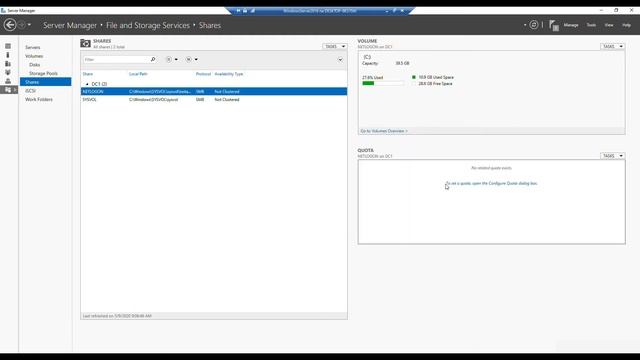Click the Local Server icon in the left rail
This screenshot has height=360, width=640.
point(8,55)
